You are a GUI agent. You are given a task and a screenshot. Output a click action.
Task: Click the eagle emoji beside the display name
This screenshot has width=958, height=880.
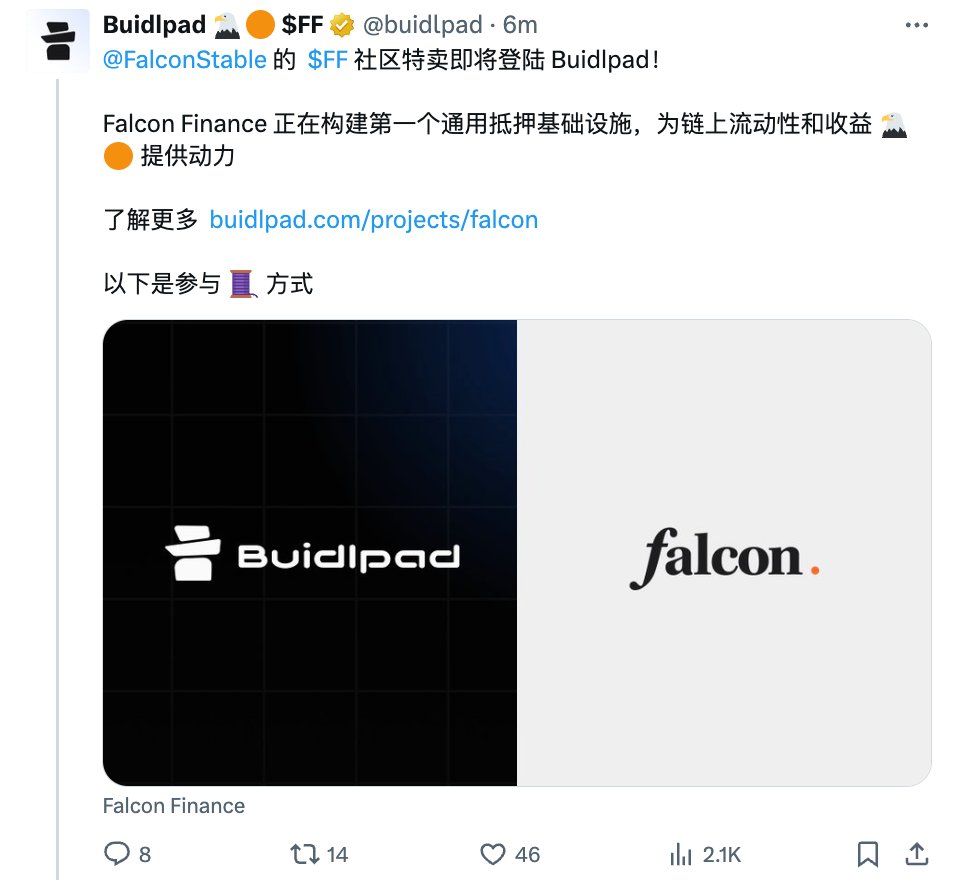click(227, 26)
